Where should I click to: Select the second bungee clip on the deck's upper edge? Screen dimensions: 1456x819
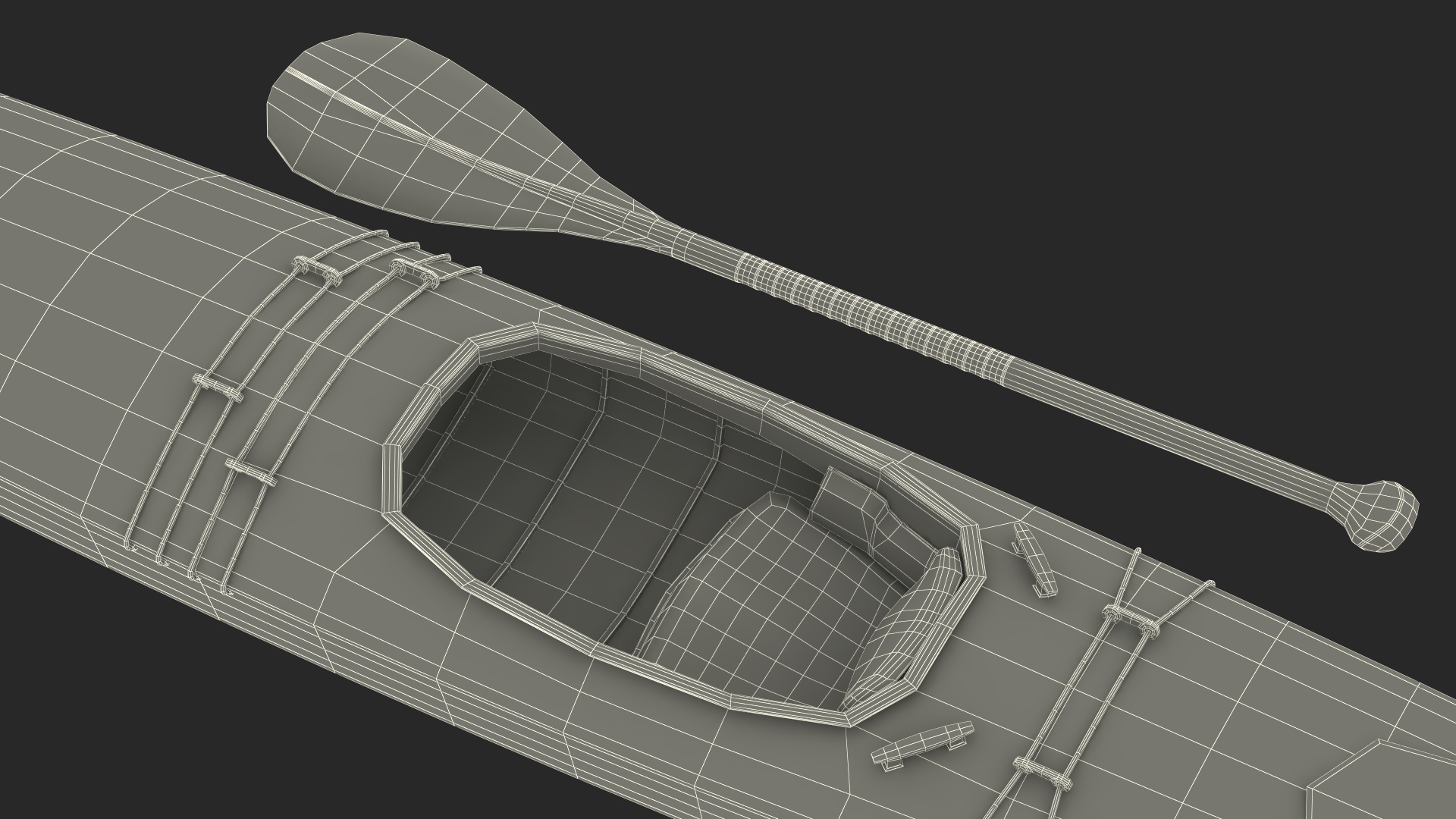[x=413, y=273]
